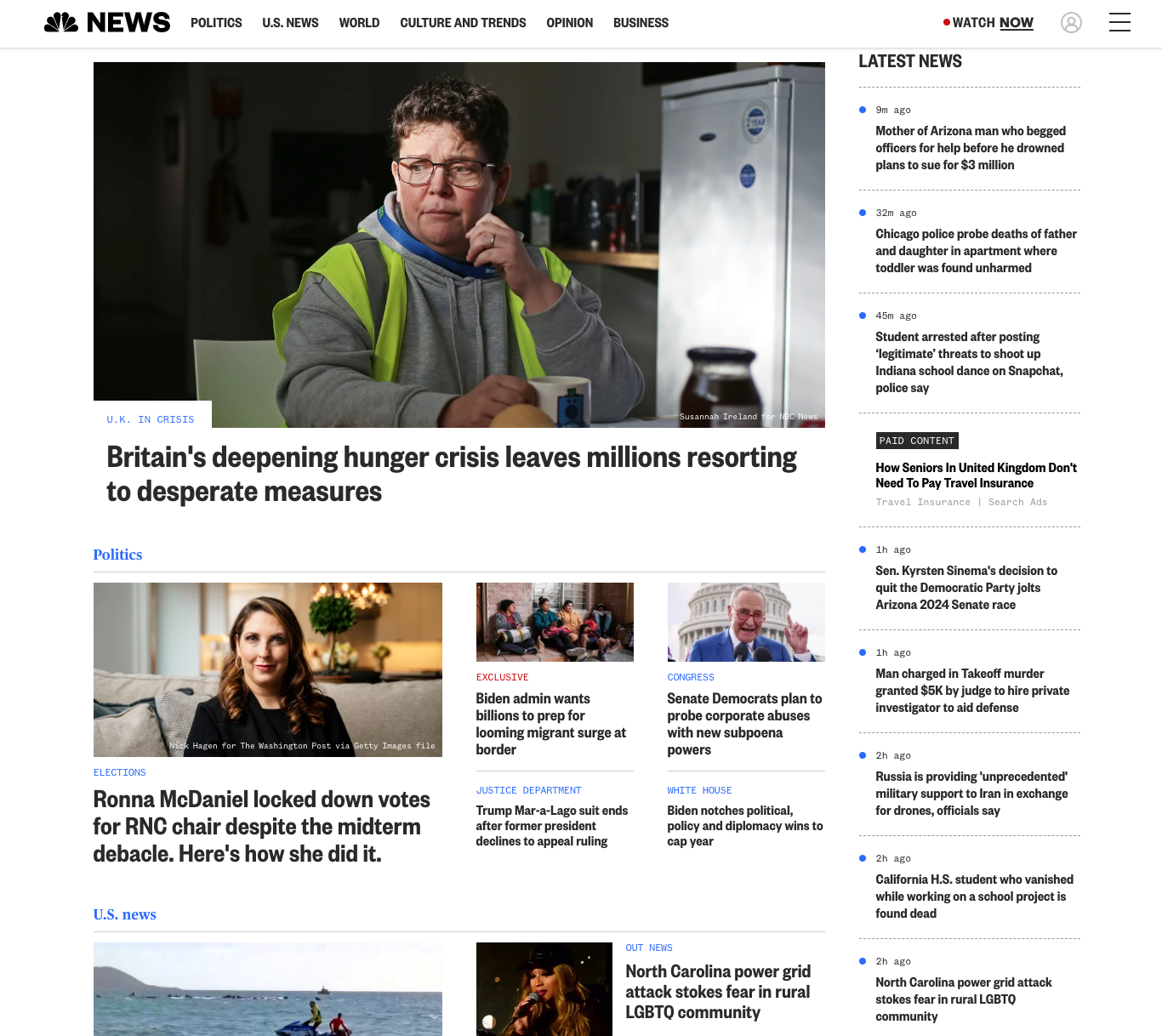This screenshot has width=1162, height=1036.
Task: Go to the Business nav section
Action: click(641, 23)
